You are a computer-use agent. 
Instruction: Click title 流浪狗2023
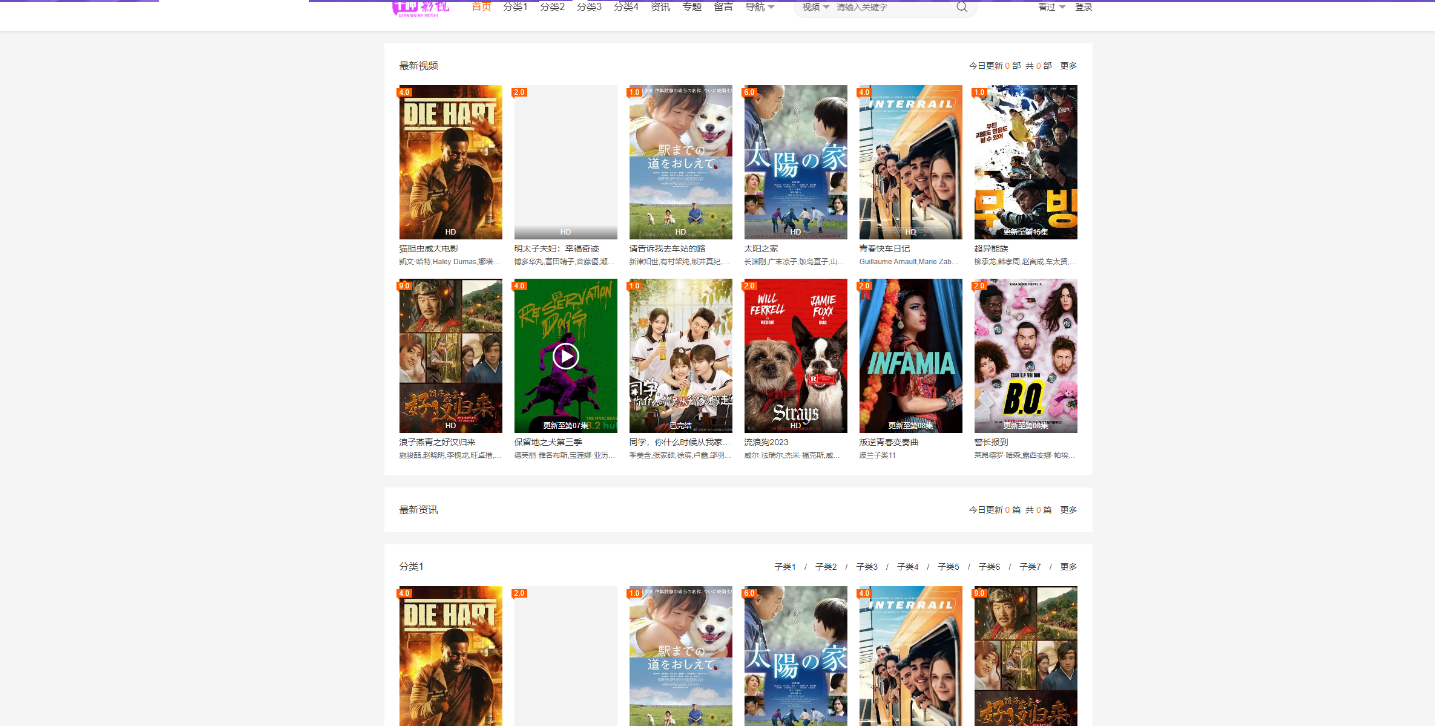click(767, 442)
